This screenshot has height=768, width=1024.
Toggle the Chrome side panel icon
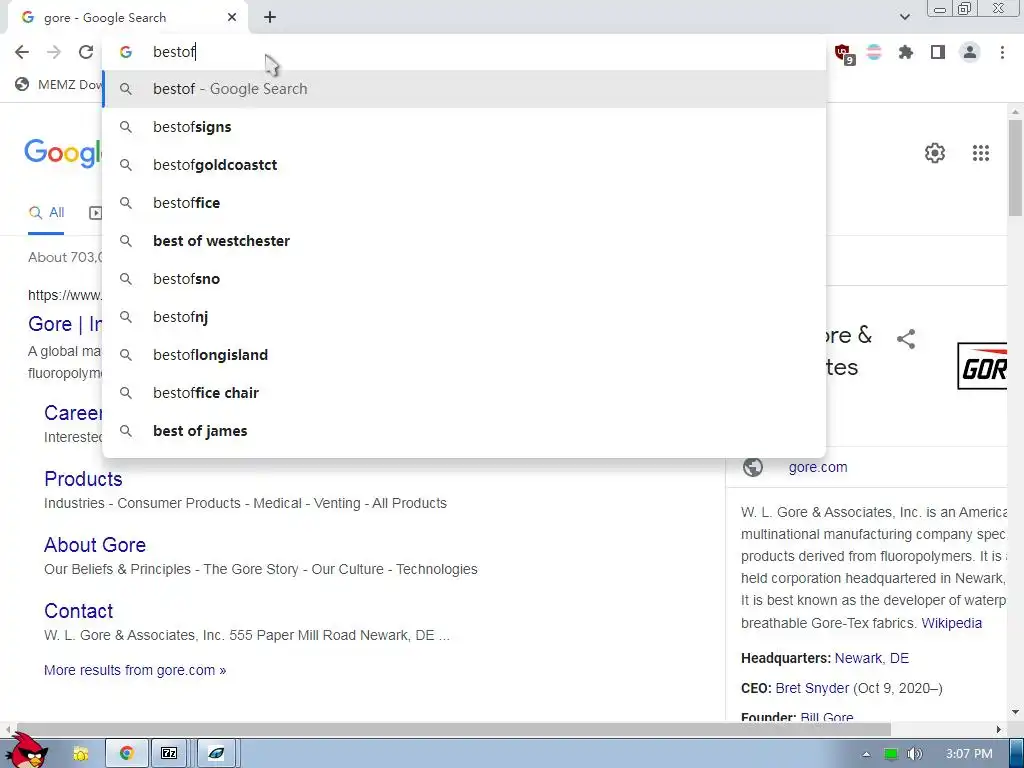[x=938, y=52]
